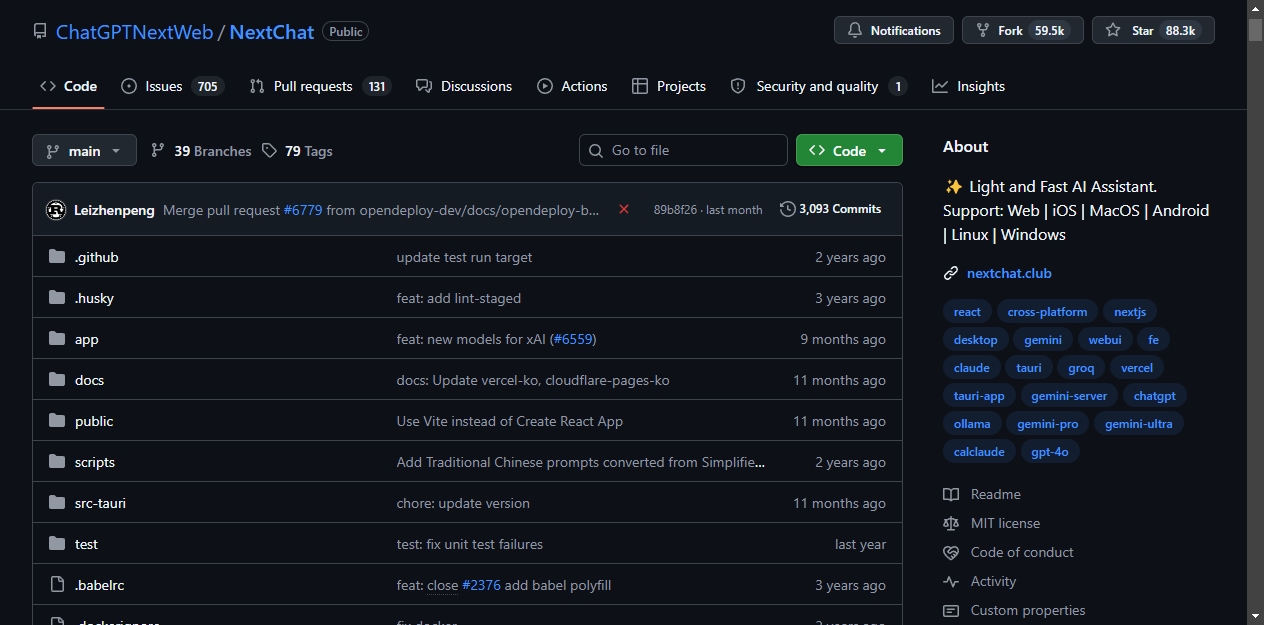Viewport: 1264px width, 625px height.
Task: Open the Actions tab
Action: (572, 86)
